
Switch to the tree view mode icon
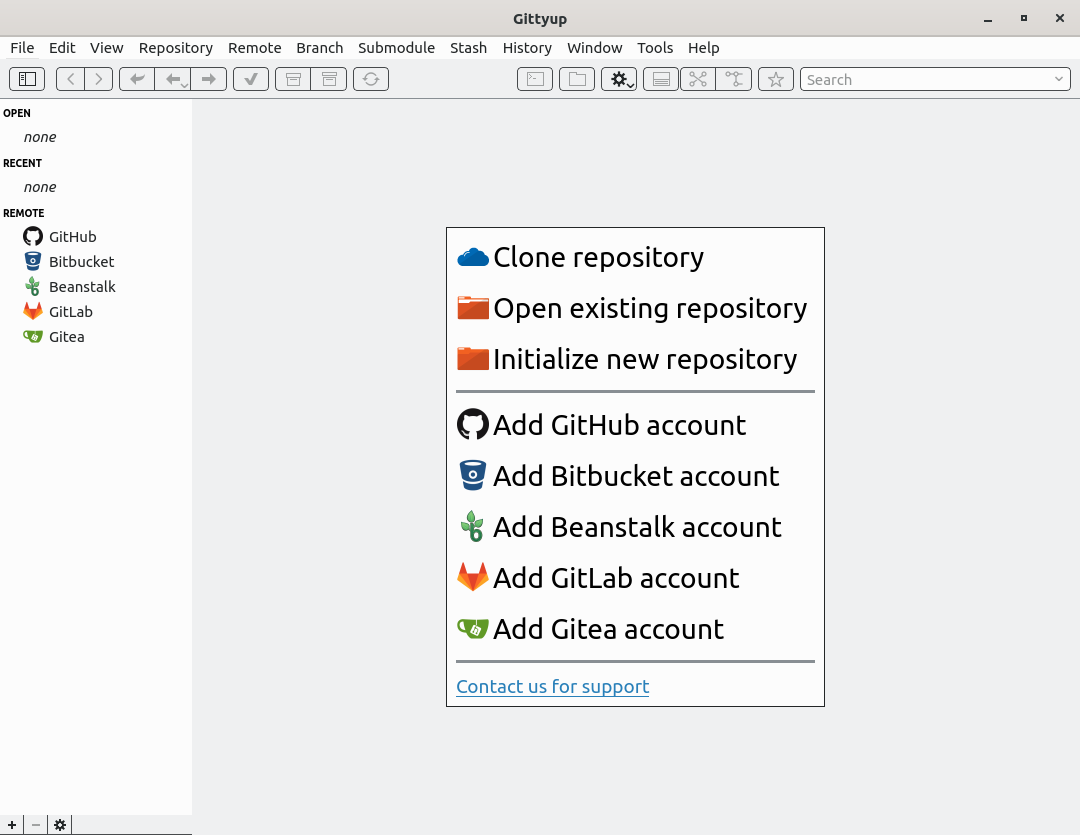pos(734,79)
